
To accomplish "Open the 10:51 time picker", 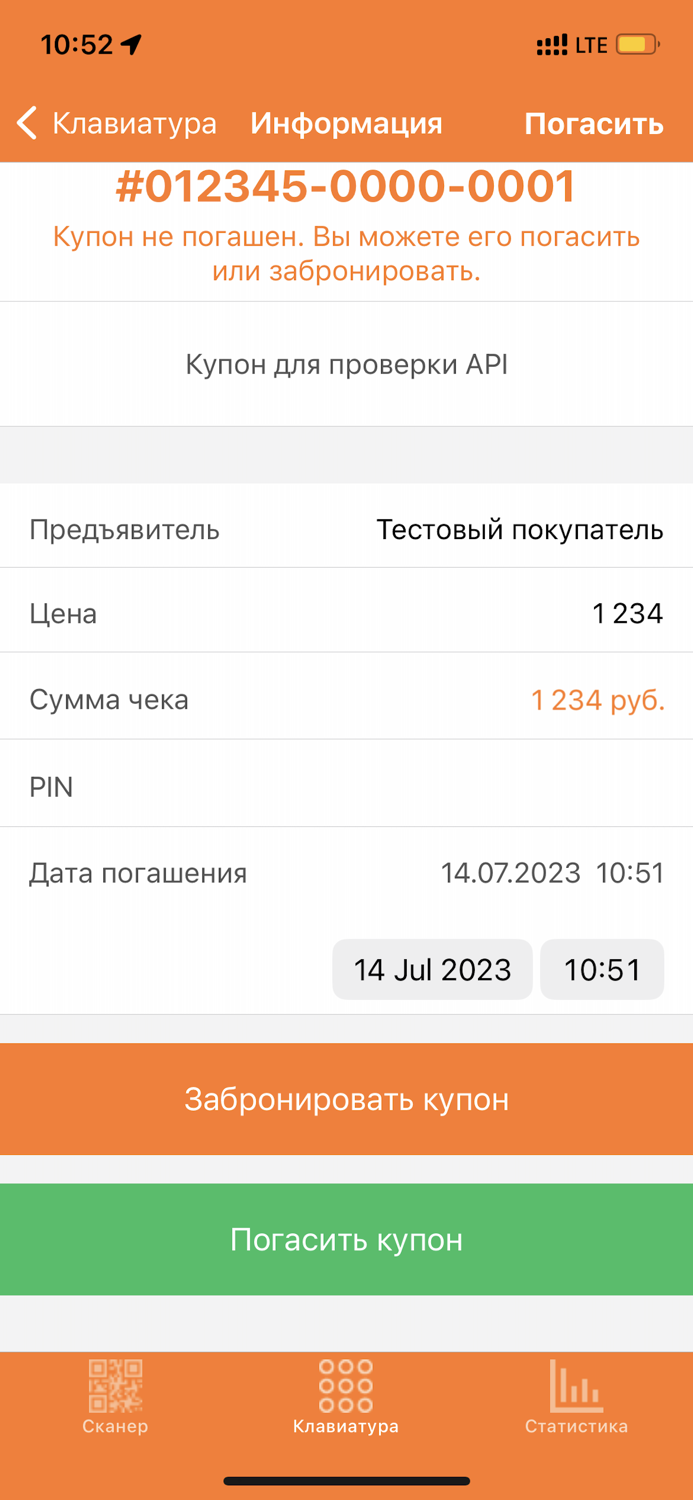I will click(x=602, y=968).
